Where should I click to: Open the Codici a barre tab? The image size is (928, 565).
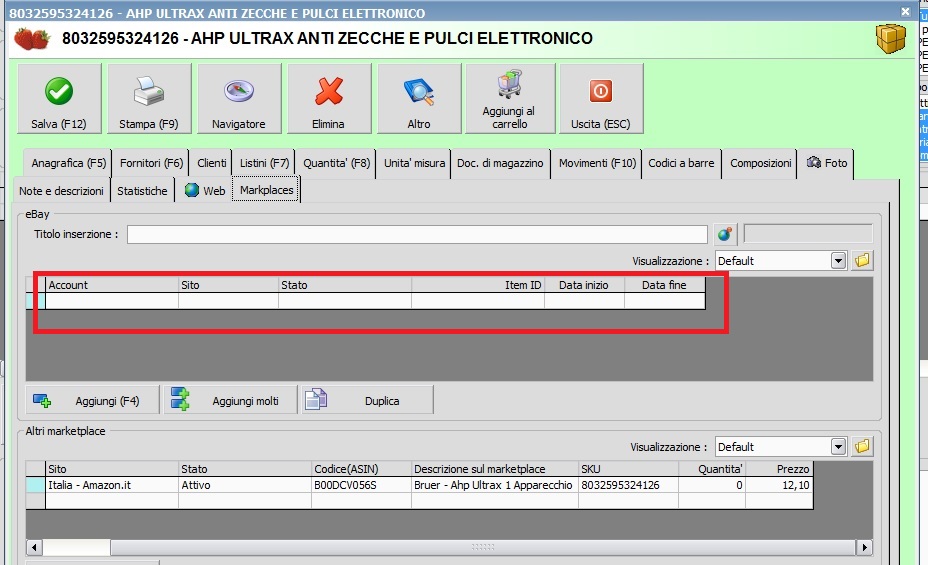(x=681, y=163)
